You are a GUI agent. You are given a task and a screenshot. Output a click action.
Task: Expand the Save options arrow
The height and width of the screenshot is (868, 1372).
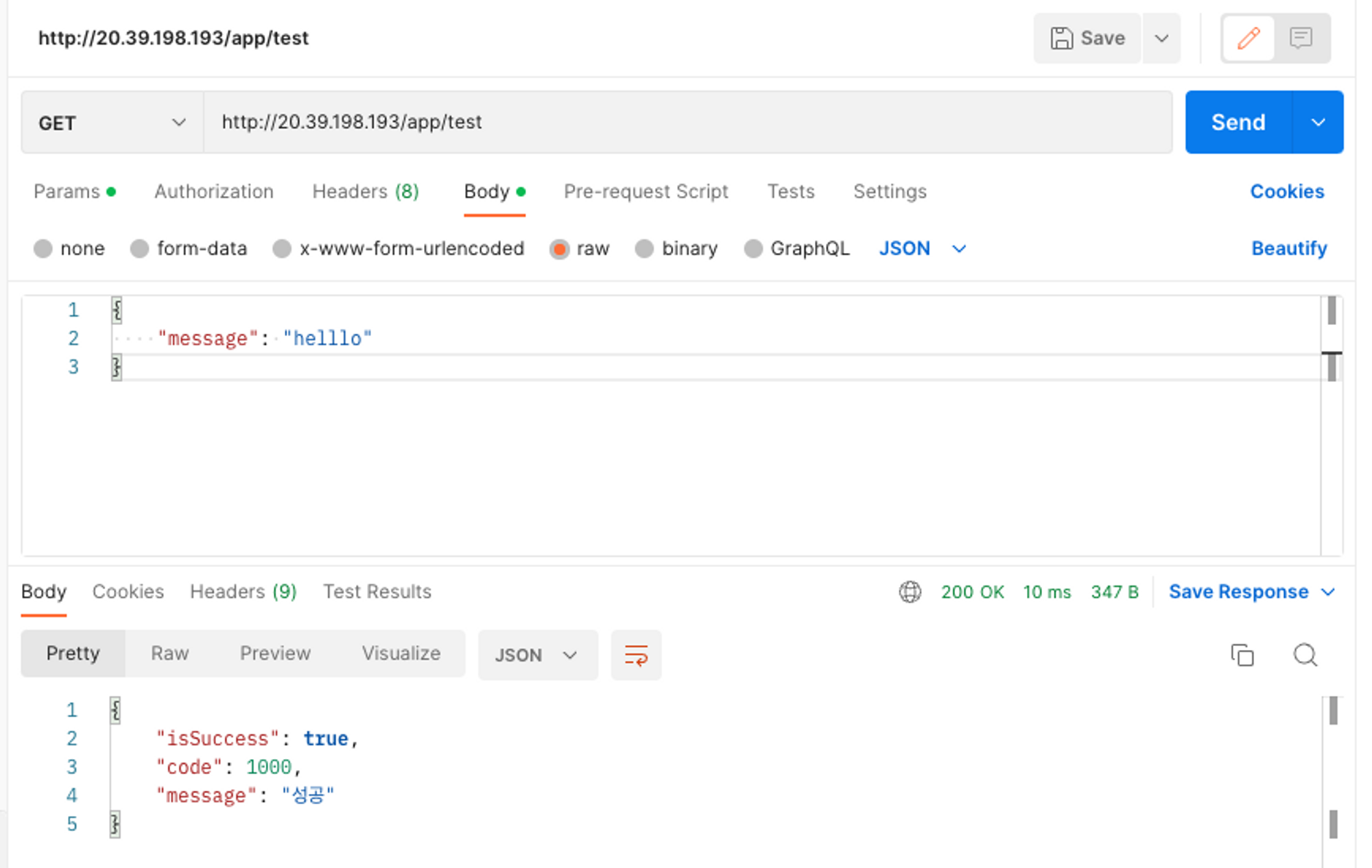coord(1161,38)
